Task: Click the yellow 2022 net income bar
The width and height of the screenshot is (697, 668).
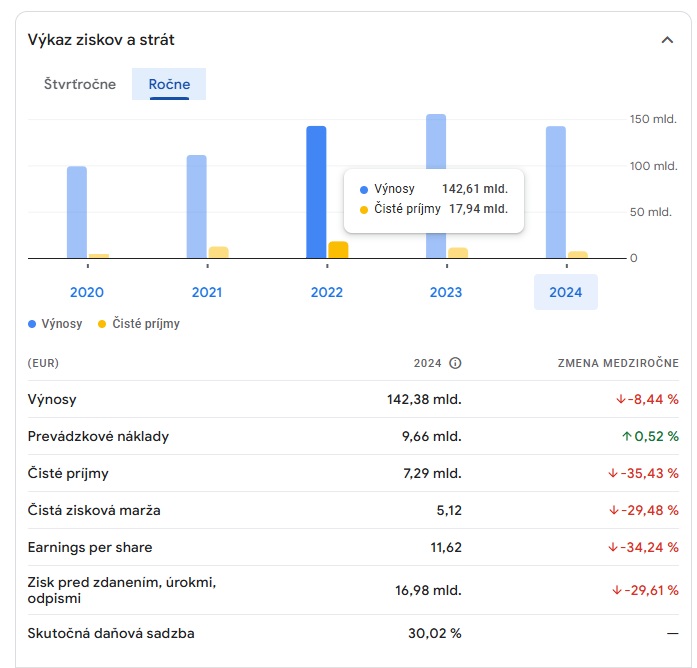Action: pos(338,250)
